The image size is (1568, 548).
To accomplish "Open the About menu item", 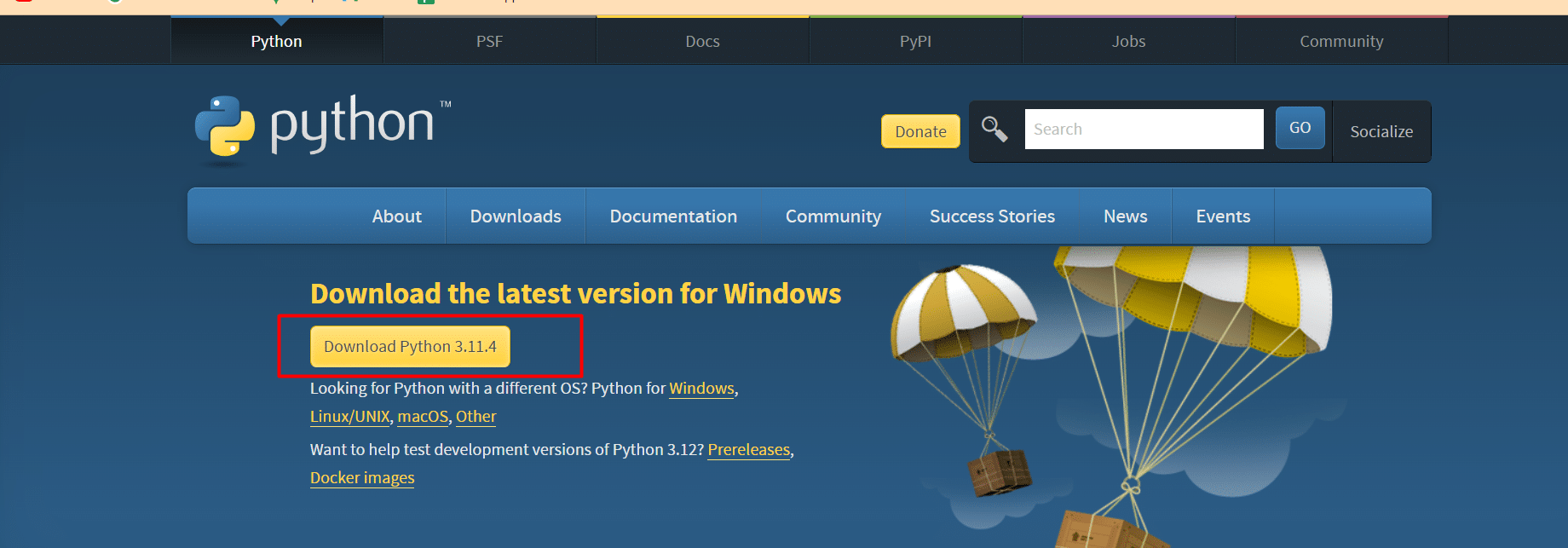I will [397, 216].
